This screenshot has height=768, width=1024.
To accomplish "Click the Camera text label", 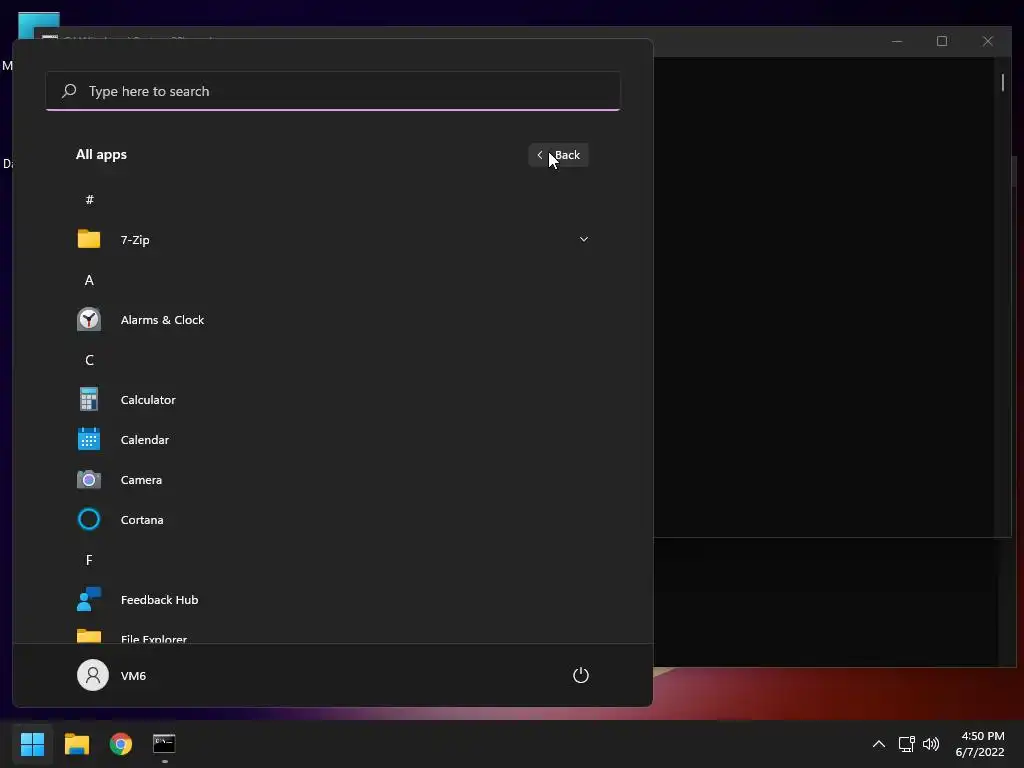I will (x=141, y=479).
